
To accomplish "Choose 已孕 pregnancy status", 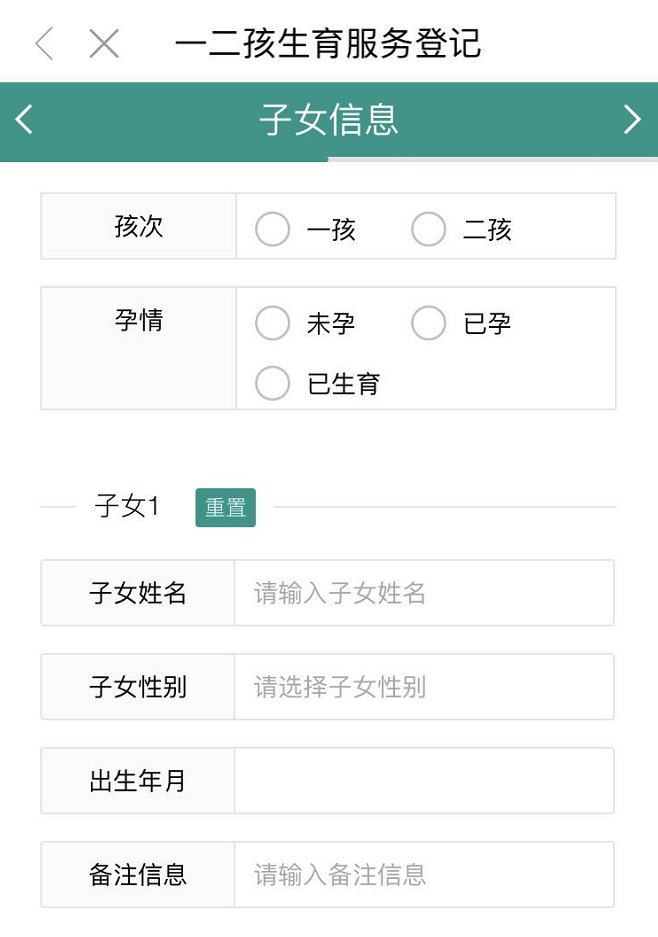I will point(429,323).
